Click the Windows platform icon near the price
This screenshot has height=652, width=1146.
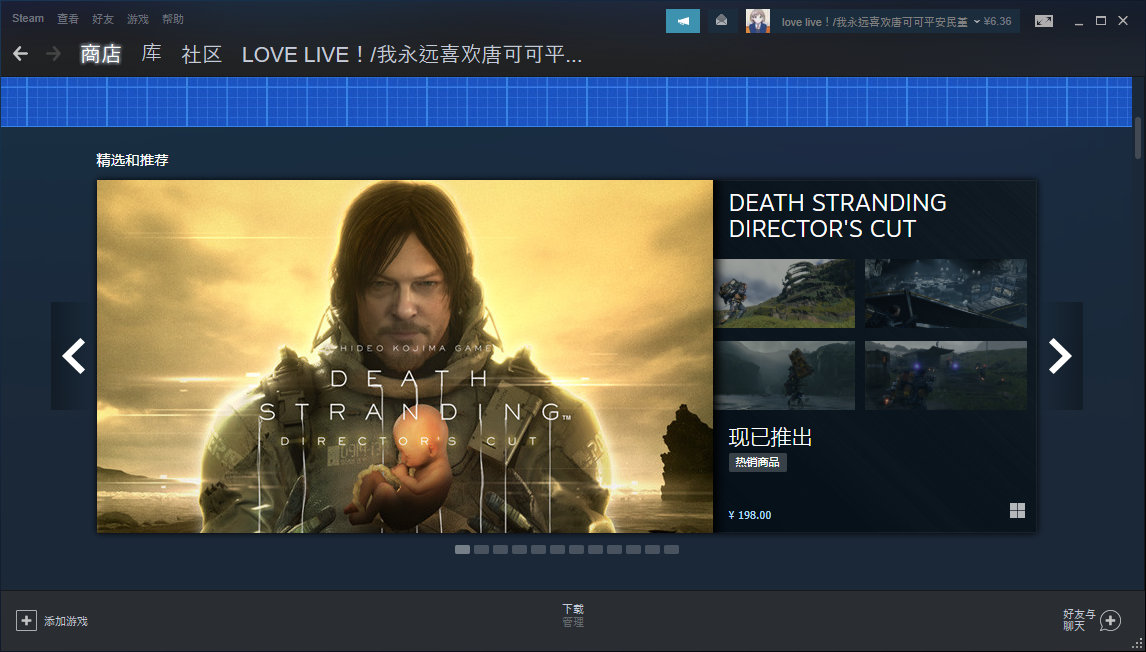pos(1017,510)
